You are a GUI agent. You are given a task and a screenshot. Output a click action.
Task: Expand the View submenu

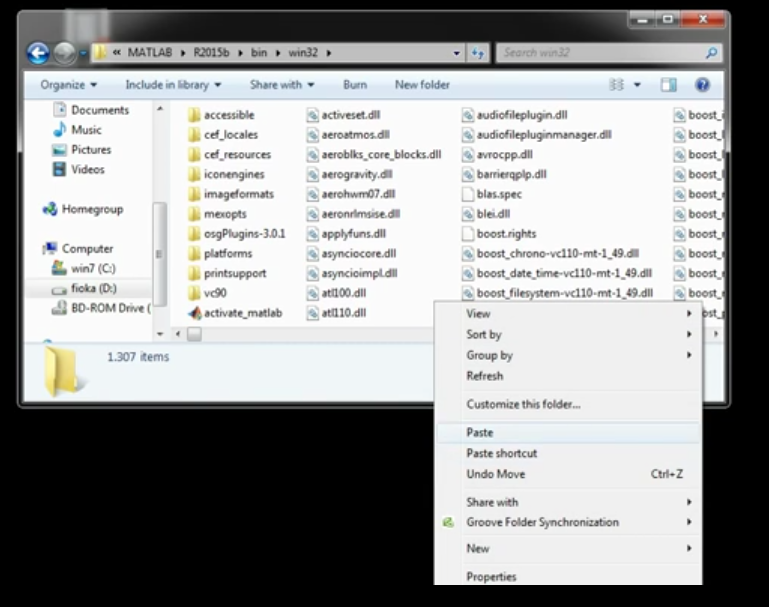click(x=568, y=314)
